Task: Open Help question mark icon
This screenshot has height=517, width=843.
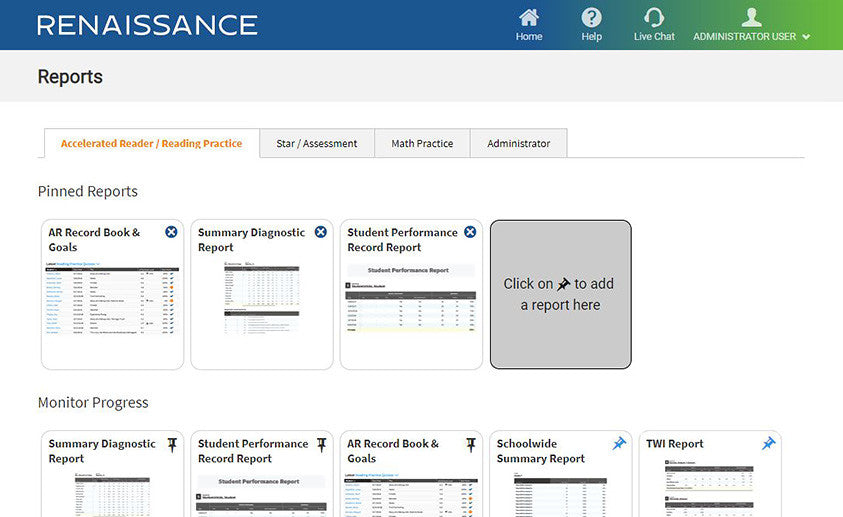Action: pos(592,18)
